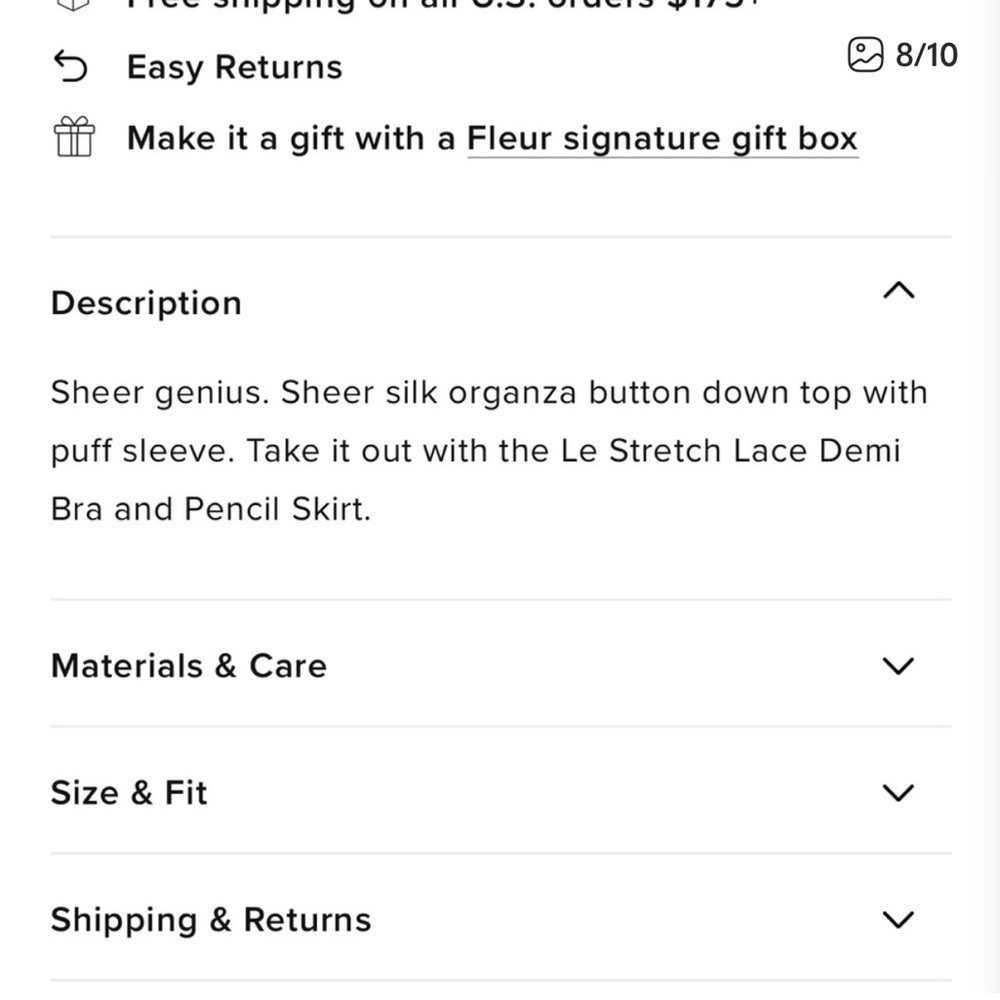Collapse the Description section chevron
This screenshot has width=1000, height=1000.
pos(899,290)
